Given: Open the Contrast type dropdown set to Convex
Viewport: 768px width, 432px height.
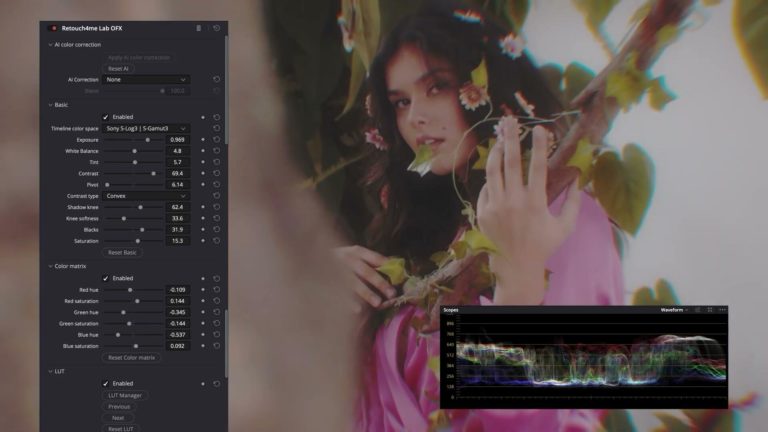Looking at the screenshot, I should click(x=146, y=196).
